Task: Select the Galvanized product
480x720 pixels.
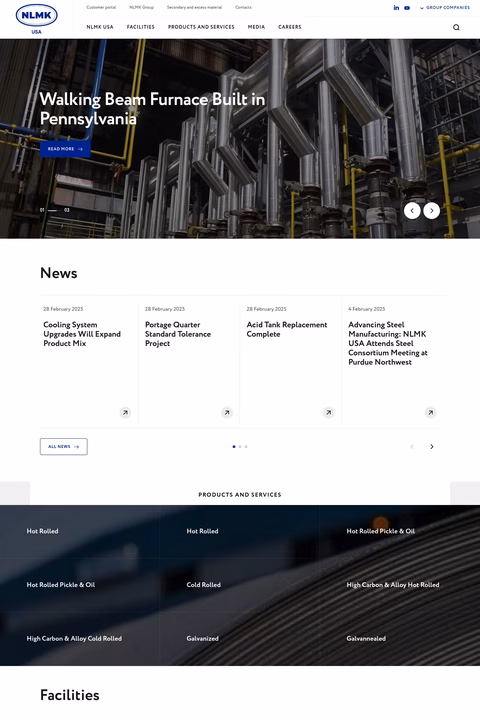Action: click(x=202, y=639)
